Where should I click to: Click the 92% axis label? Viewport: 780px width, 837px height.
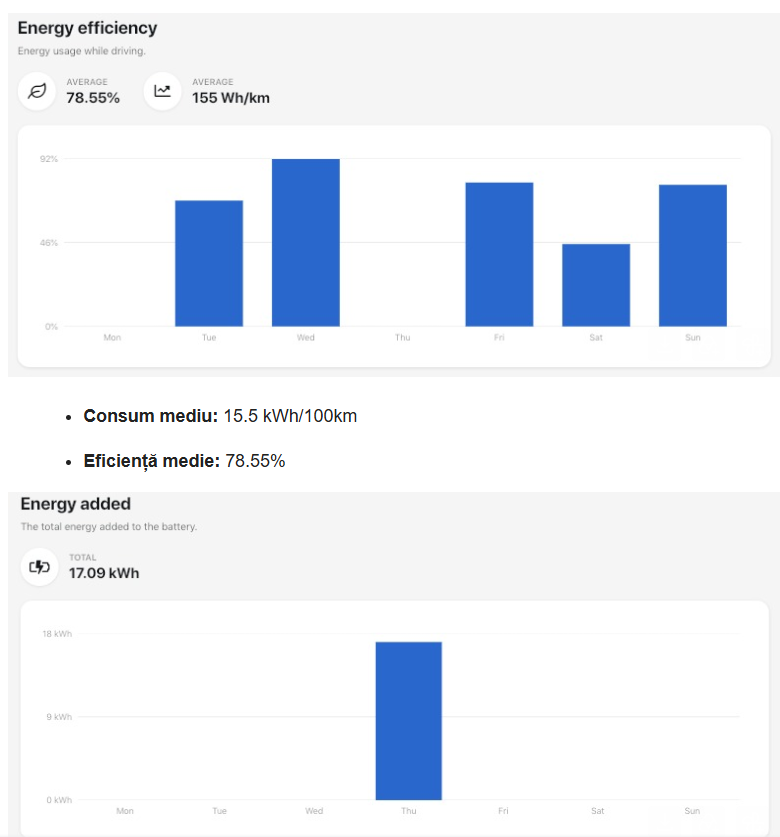pos(49,159)
